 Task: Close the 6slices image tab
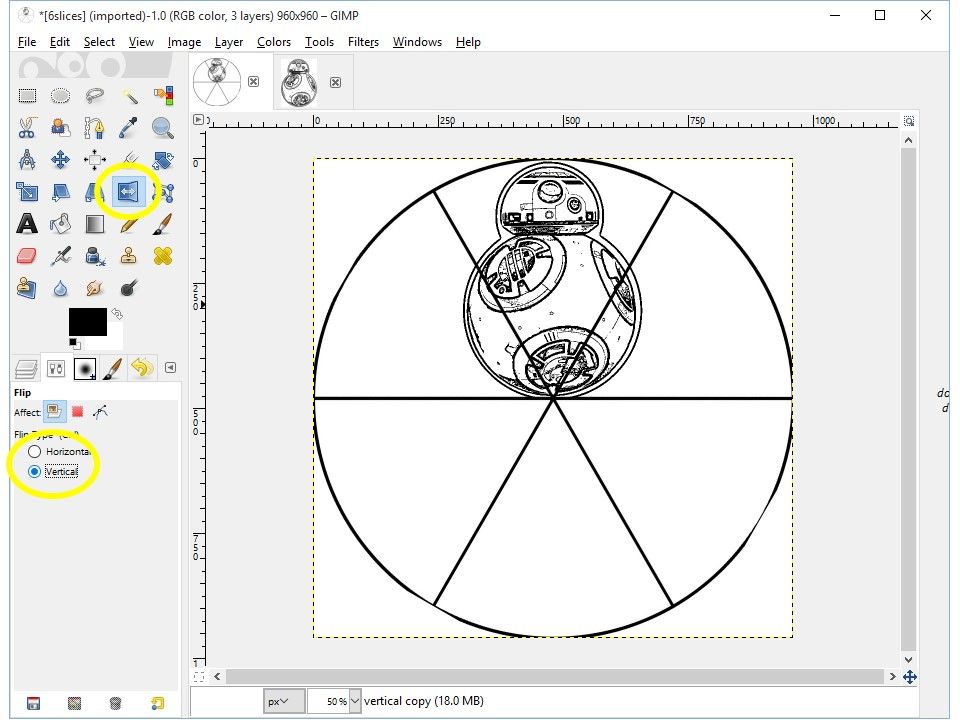tap(253, 81)
